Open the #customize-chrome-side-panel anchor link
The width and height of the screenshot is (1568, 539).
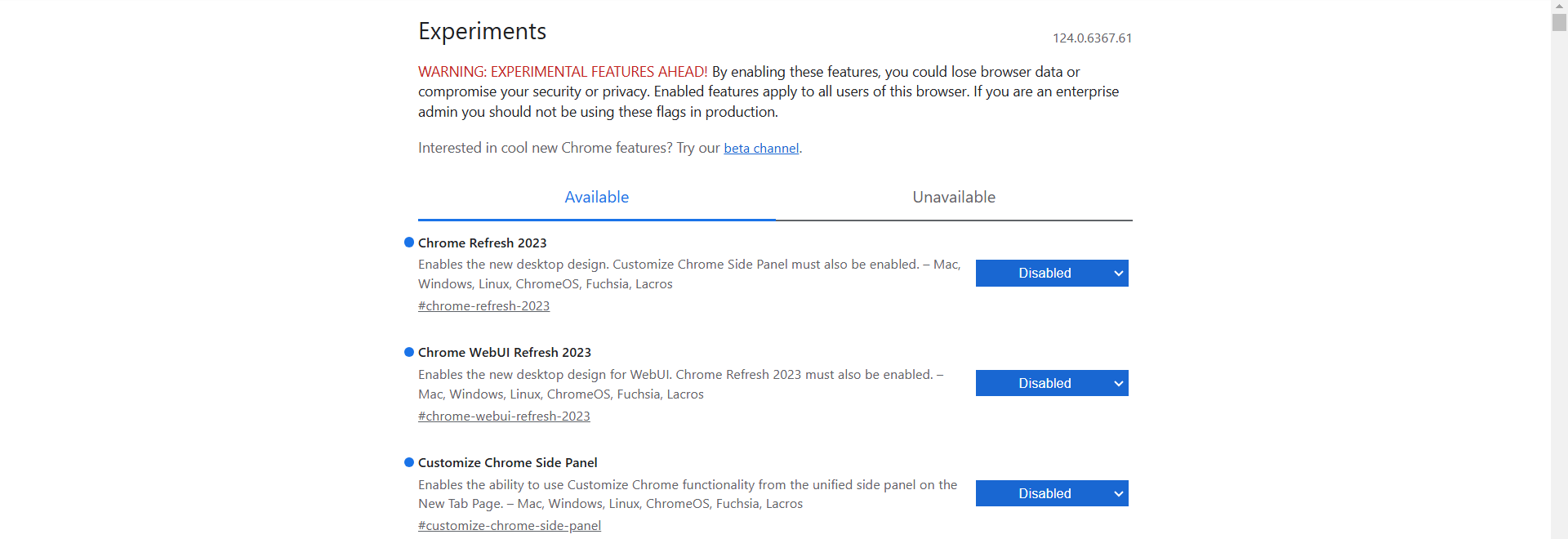click(510, 526)
